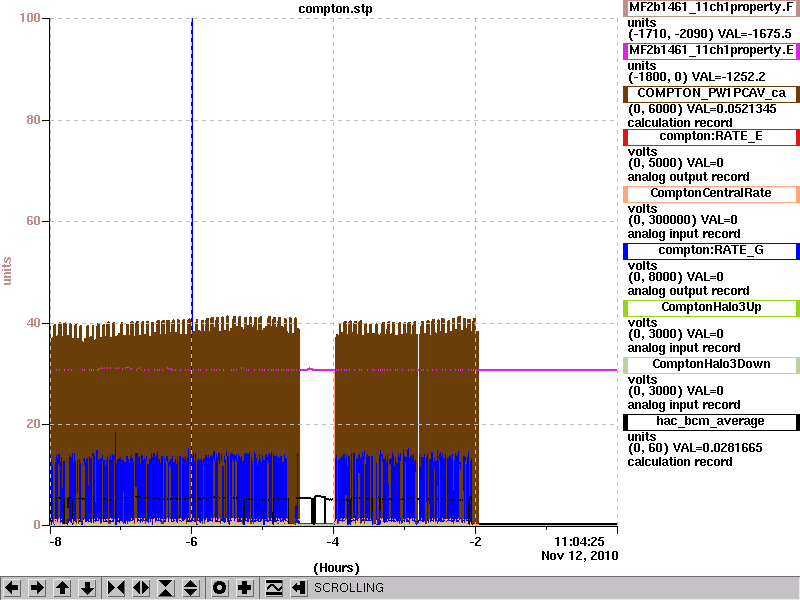
Task: Select the MF2b1461_11ch1property.F curve legend
Action: (711, 8)
